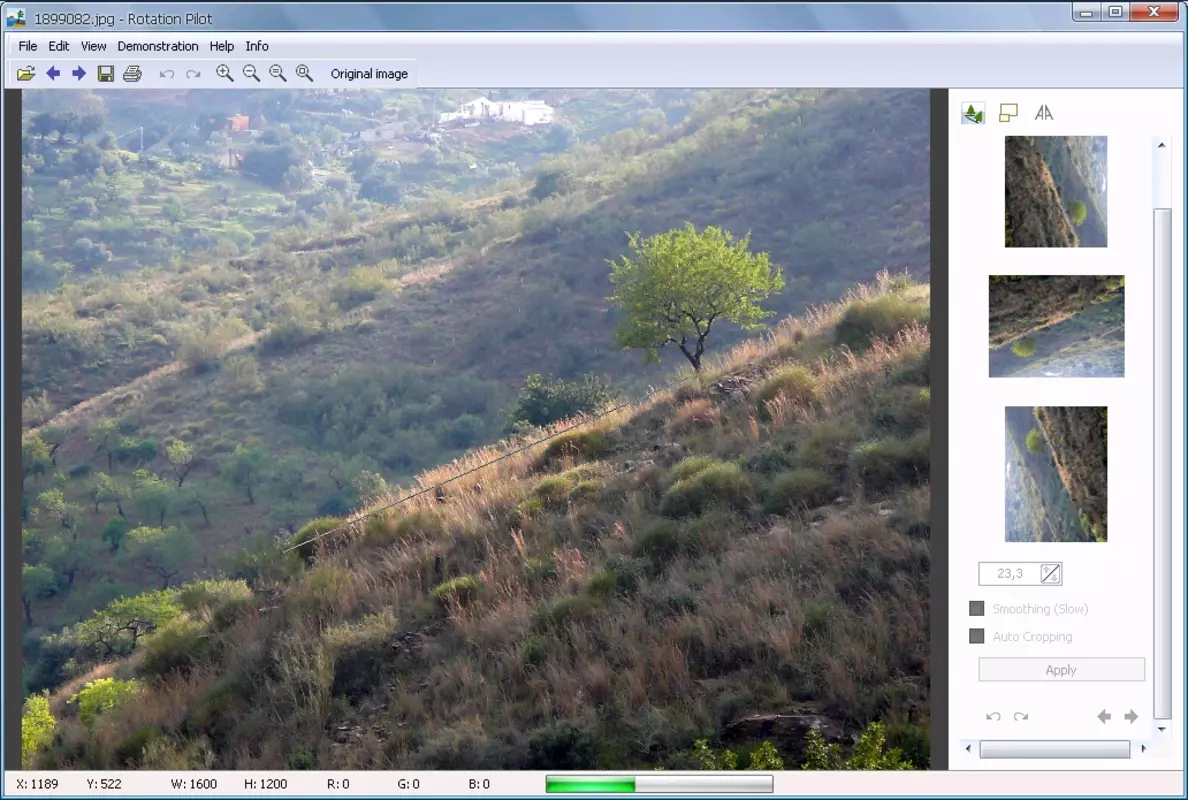Zoom out with the minus magnifier

pyautogui.click(x=251, y=73)
